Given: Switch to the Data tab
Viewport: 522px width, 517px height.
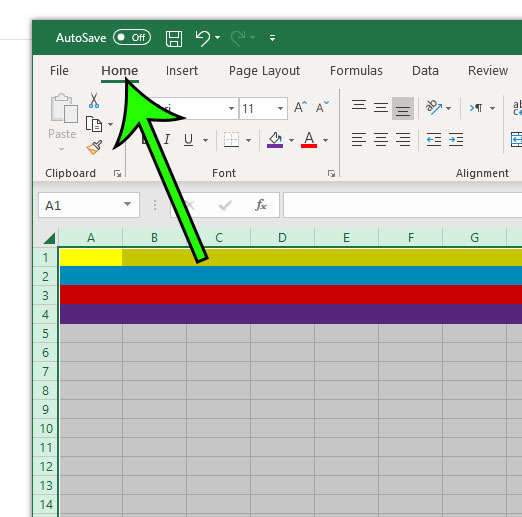Looking at the screenshot, I should tap(425, 71).
